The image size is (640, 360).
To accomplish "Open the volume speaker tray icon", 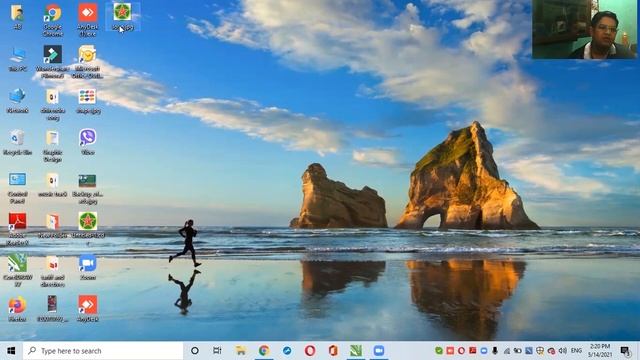I will tap(563, 351).
